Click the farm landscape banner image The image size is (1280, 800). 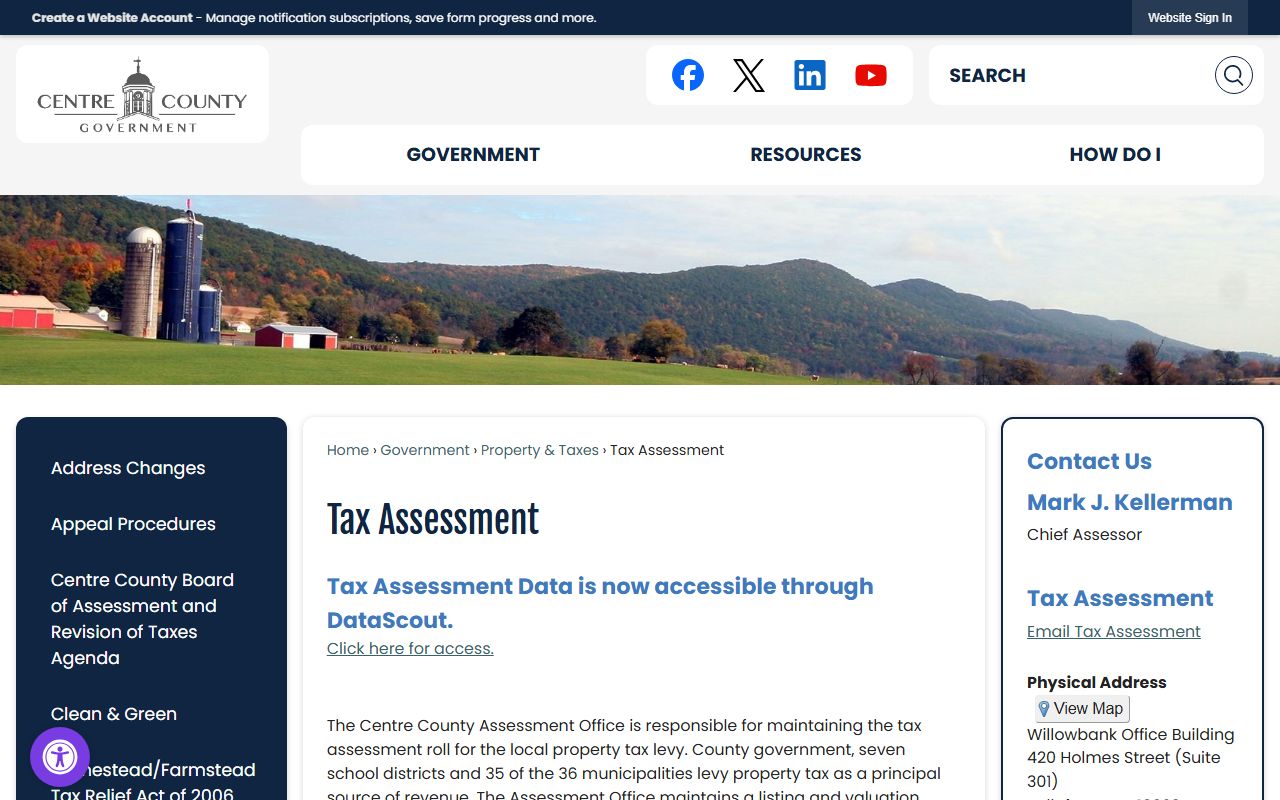coord(640,290)
